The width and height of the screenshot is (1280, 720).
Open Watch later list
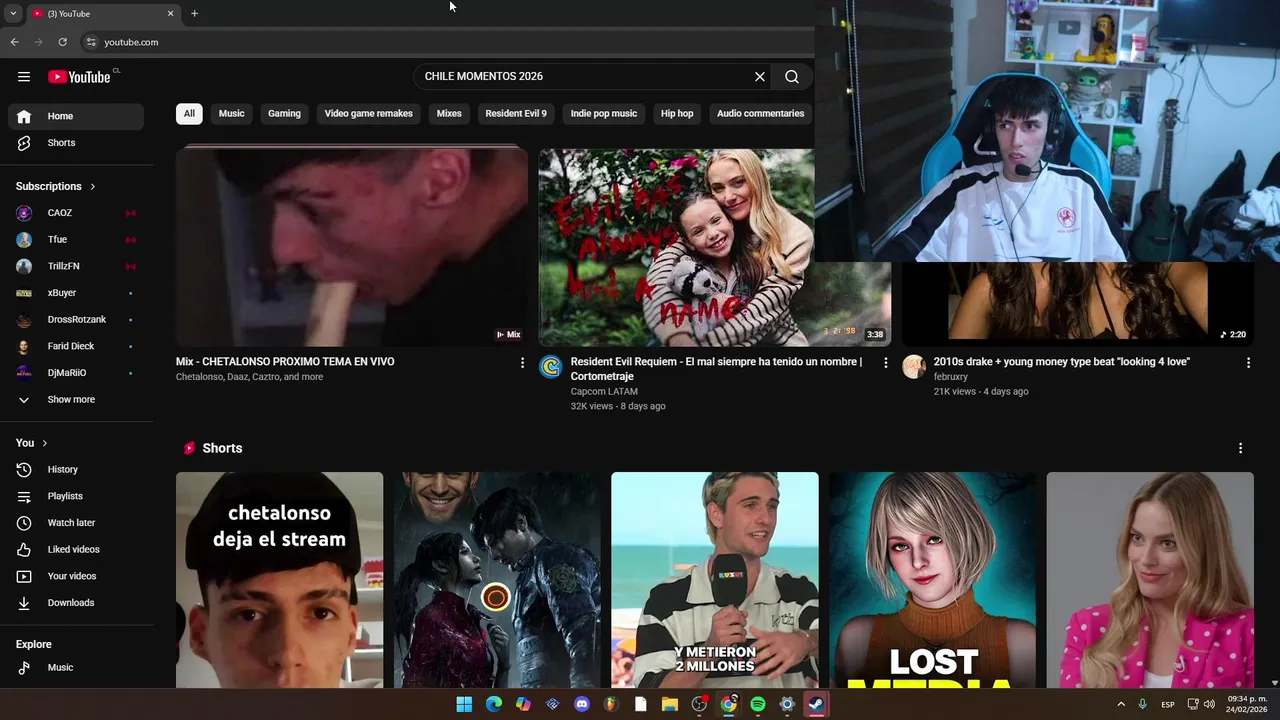click(x=76, y=523)
